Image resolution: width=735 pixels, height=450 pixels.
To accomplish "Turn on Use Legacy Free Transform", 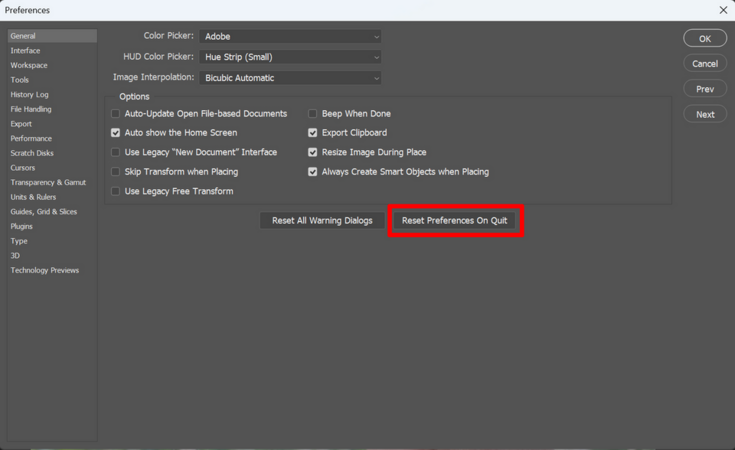I will (x=115, y=191).
